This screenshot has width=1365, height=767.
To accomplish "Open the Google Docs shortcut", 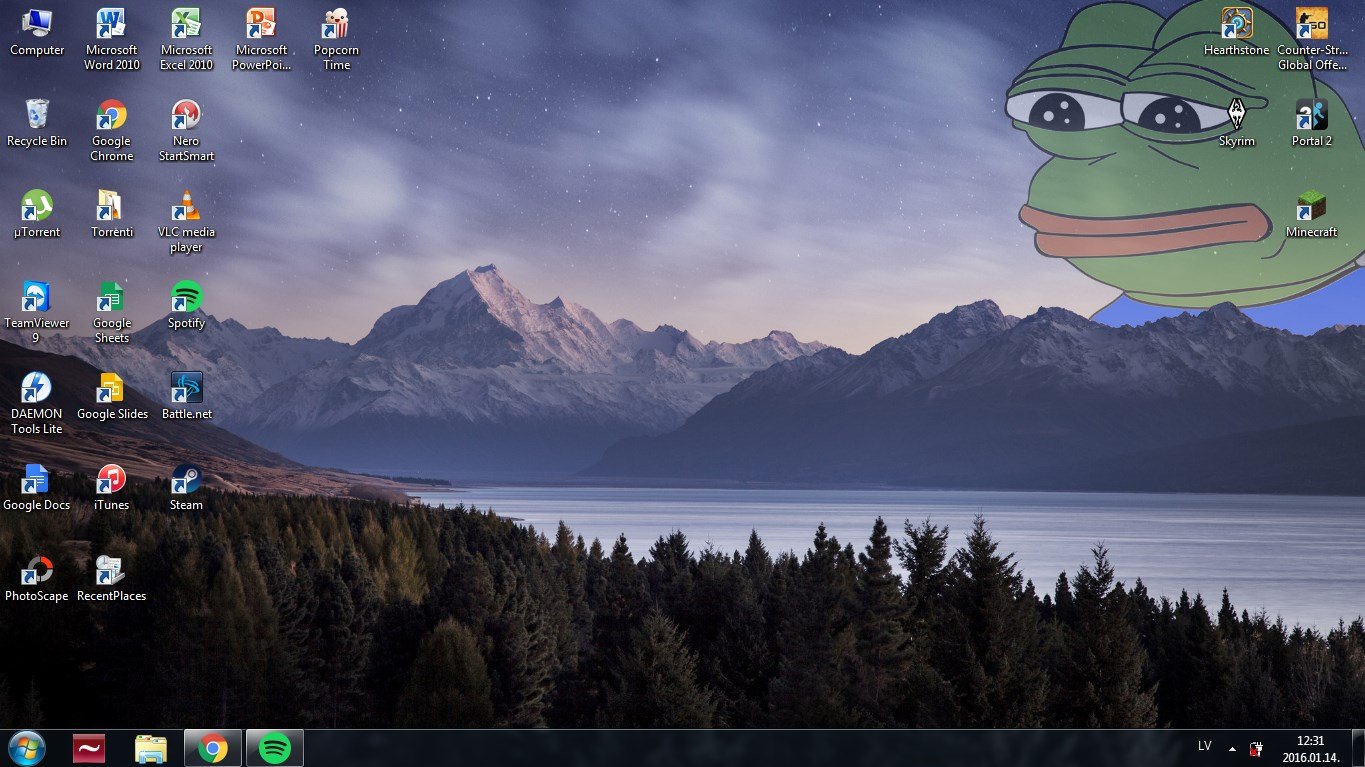I will pos(37,487).
